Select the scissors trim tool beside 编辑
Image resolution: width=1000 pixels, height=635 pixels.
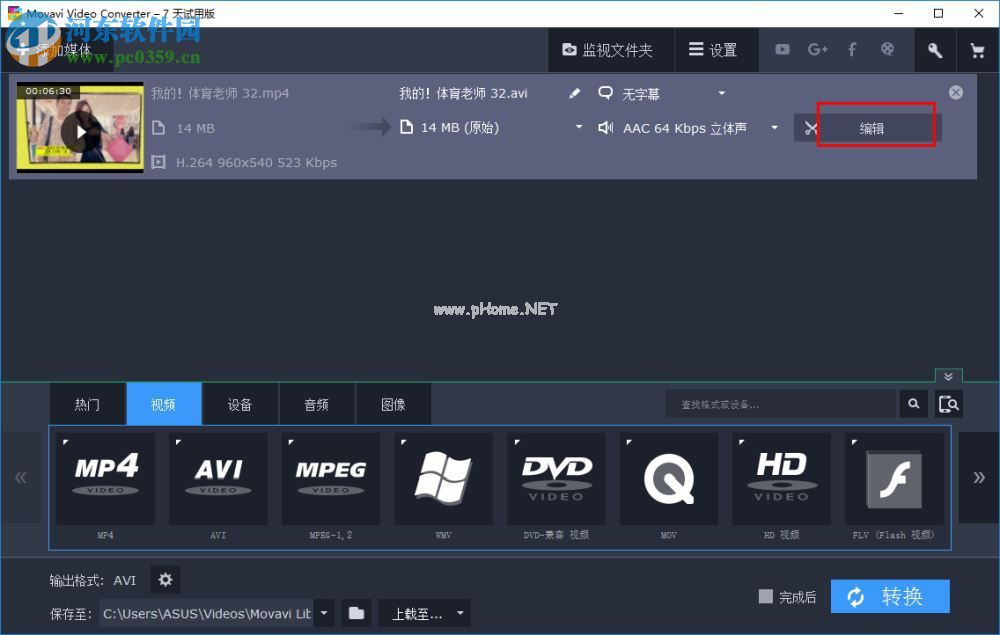click(x=812, y=127)
